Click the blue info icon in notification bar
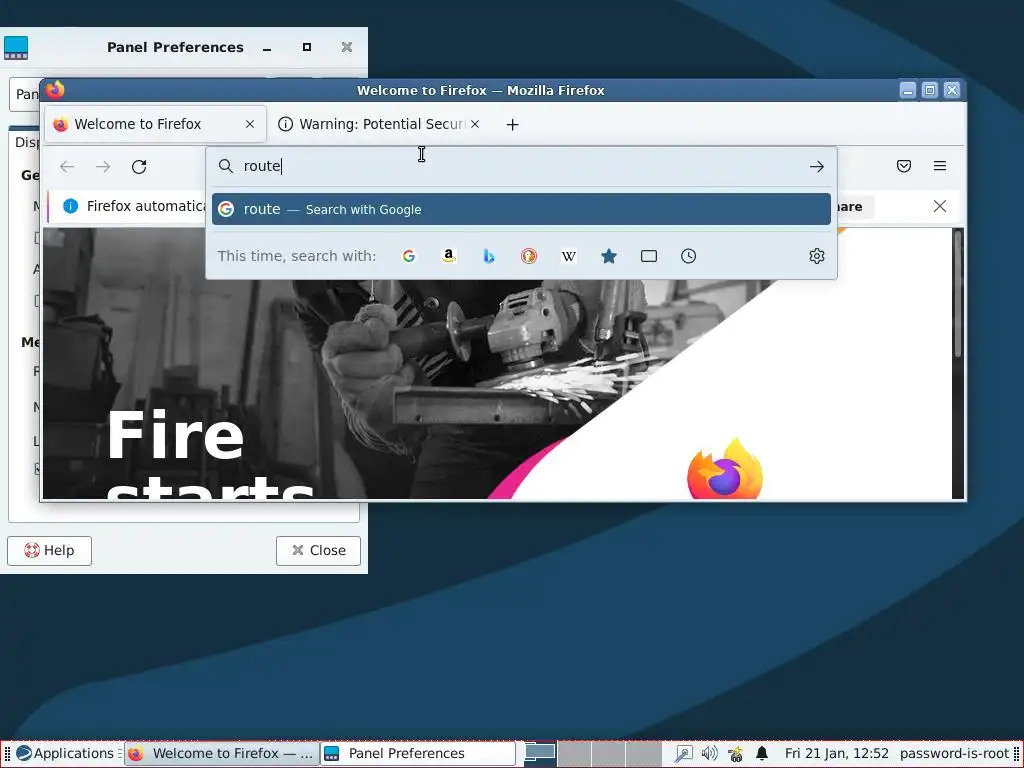This screenshot has height=768, width=1024. point(71,206)
